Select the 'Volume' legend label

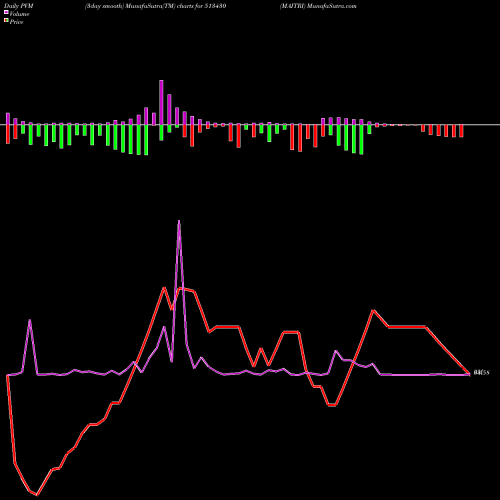coord(19,14)
